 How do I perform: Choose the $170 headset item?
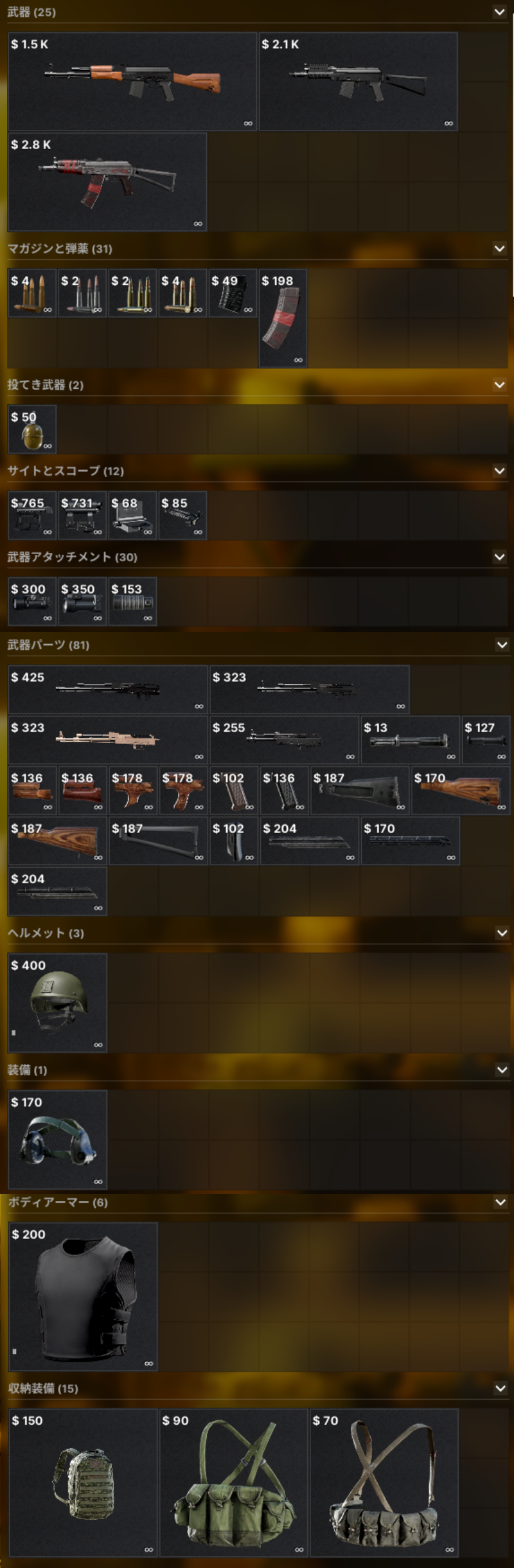57,1140
